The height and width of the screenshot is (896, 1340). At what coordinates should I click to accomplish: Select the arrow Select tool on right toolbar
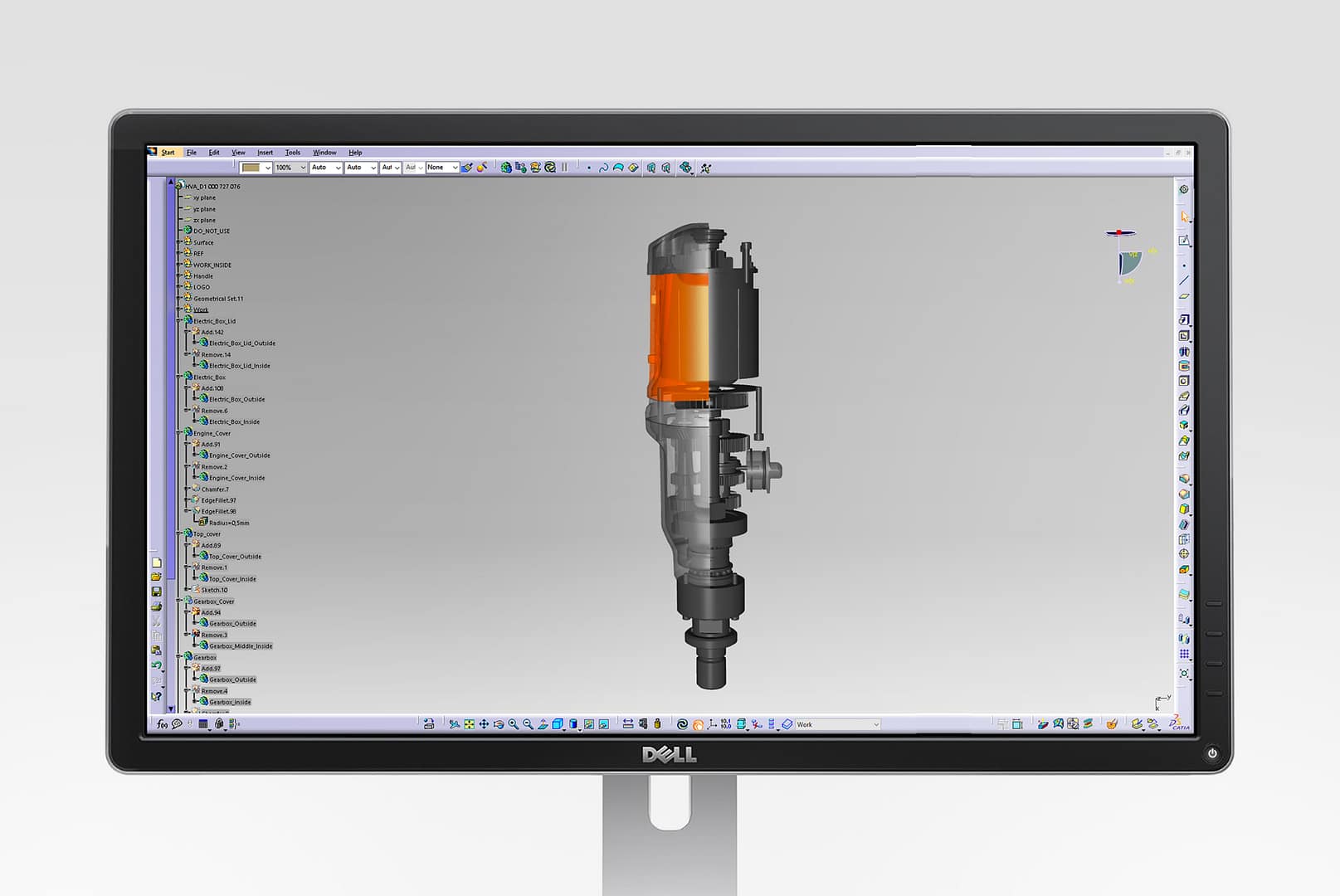click(x=1185, y=214)
